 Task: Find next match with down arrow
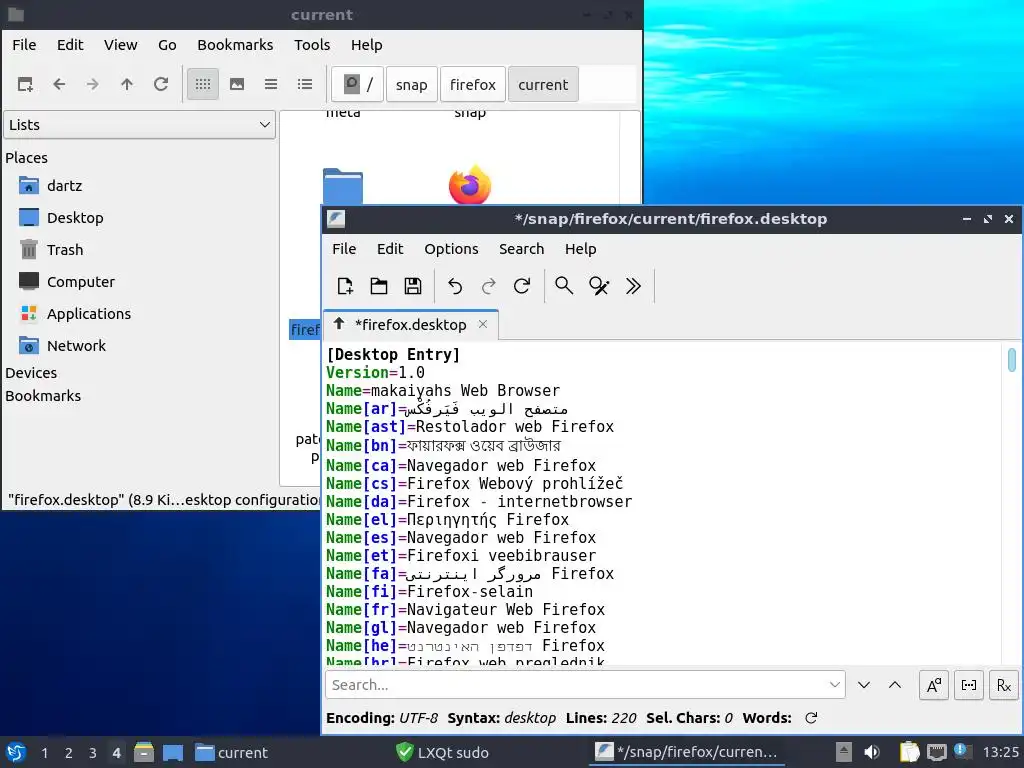click(x=864, y=685)
